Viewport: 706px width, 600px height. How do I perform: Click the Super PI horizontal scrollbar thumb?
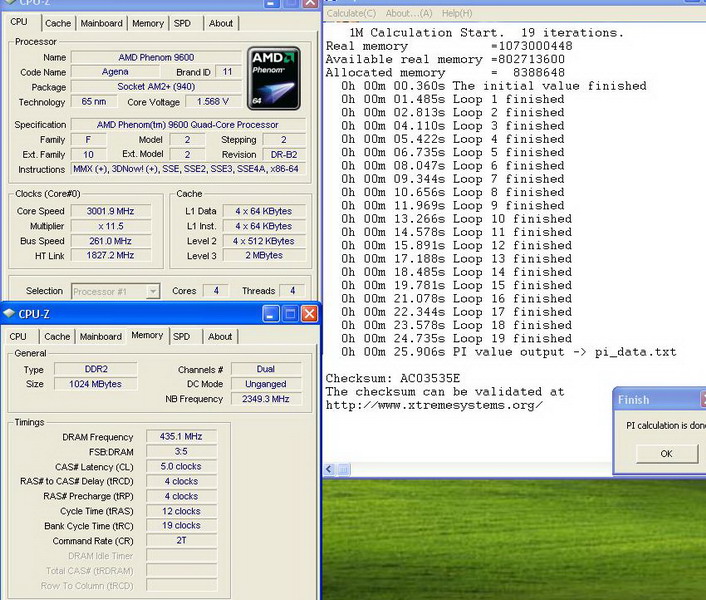point(344,469)
